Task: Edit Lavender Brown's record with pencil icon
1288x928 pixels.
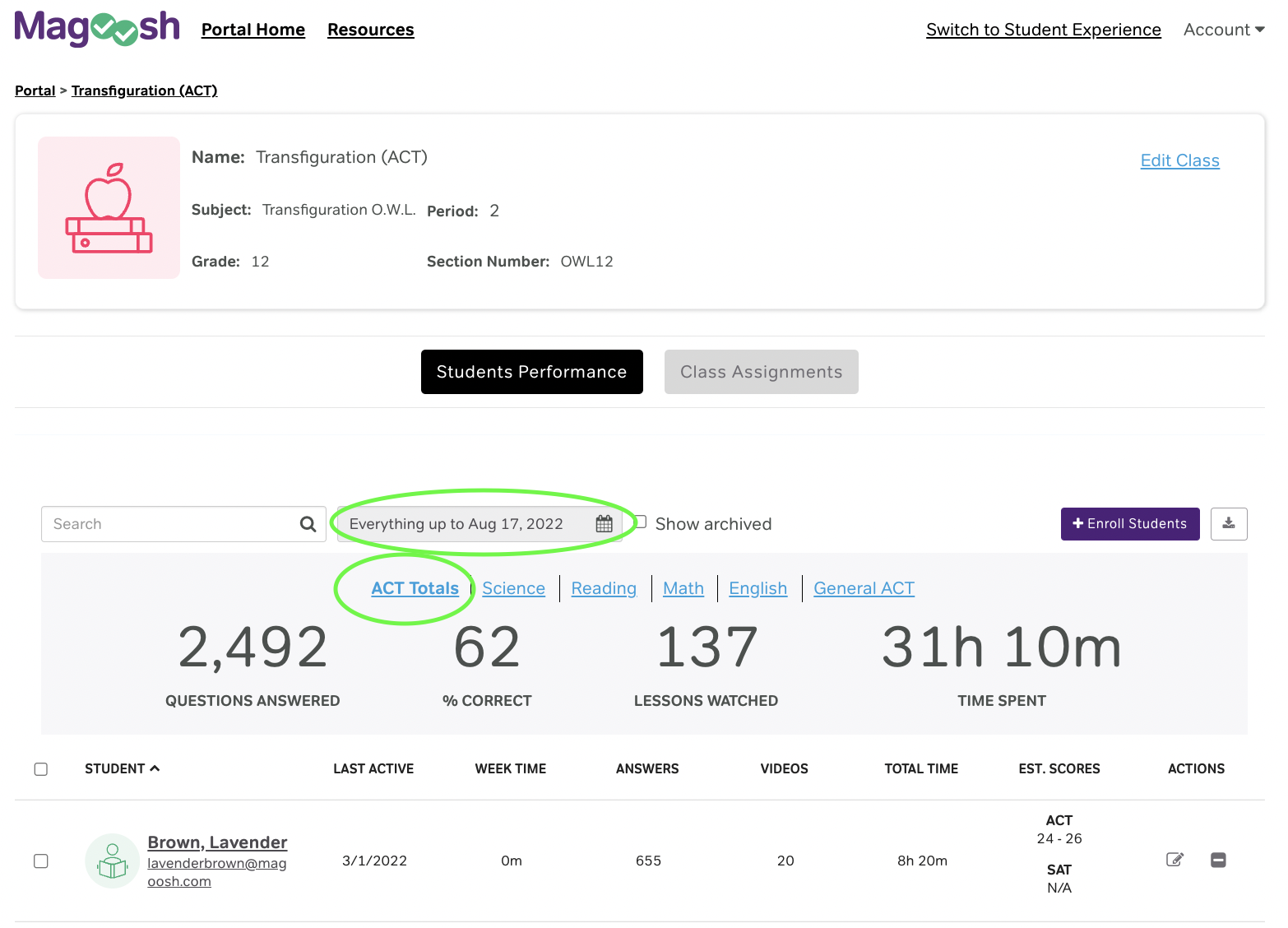Action: (1174, 860)
